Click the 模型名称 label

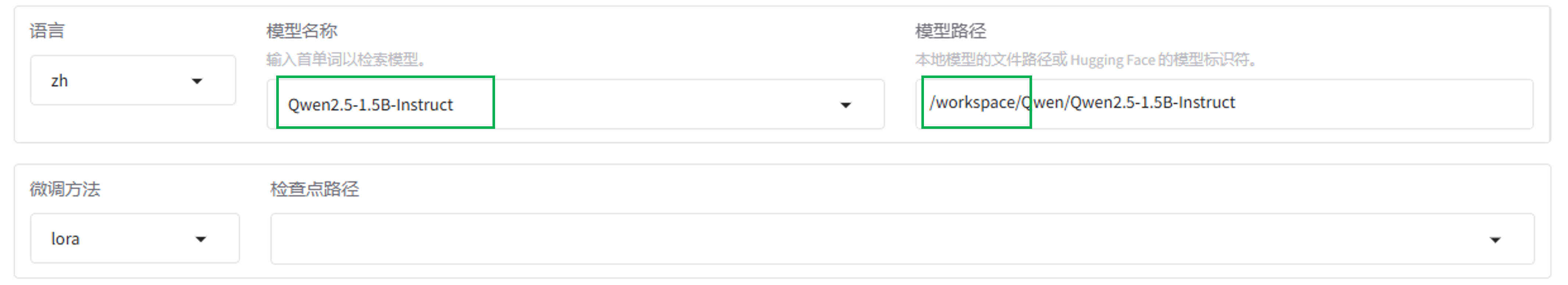[301, 31]
